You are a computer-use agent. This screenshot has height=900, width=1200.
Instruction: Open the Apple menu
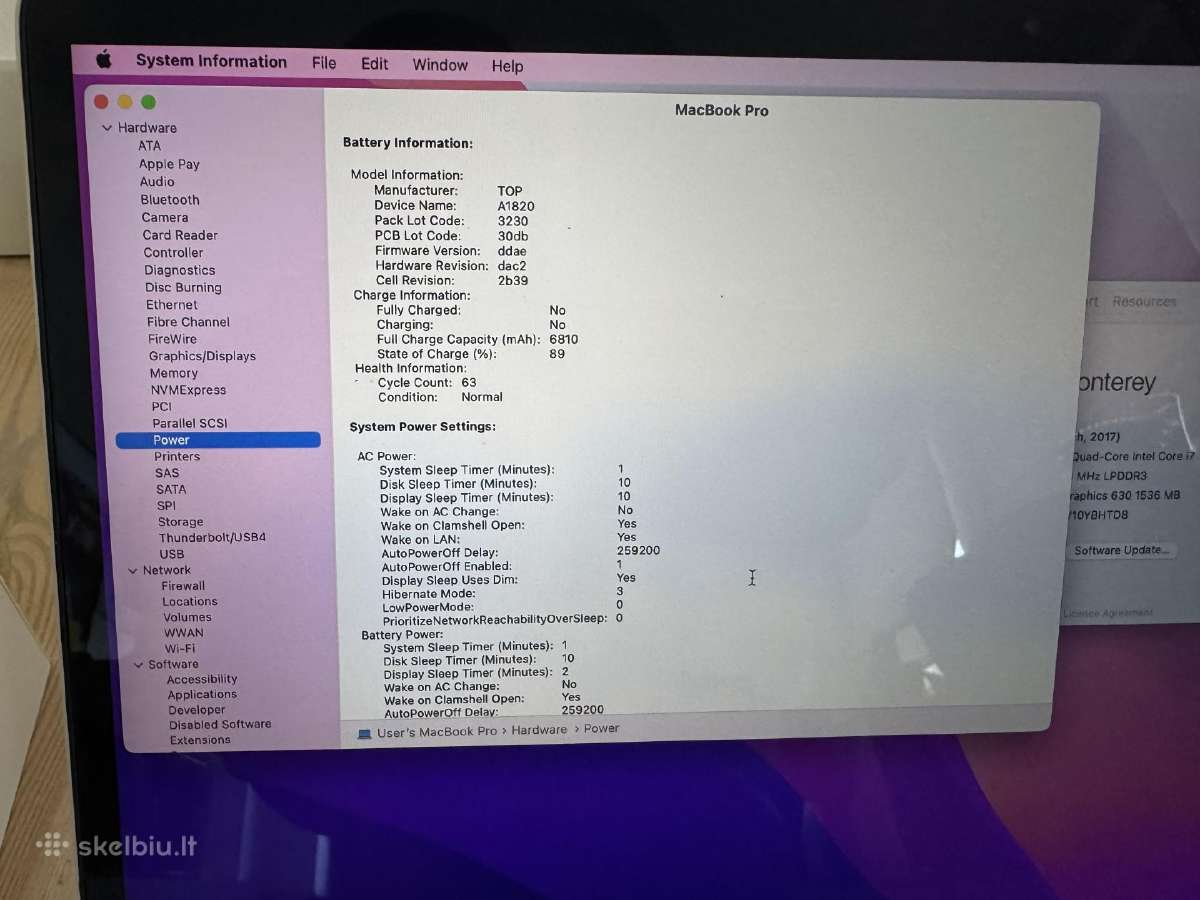pyautogui.click(x=103, y=60)
